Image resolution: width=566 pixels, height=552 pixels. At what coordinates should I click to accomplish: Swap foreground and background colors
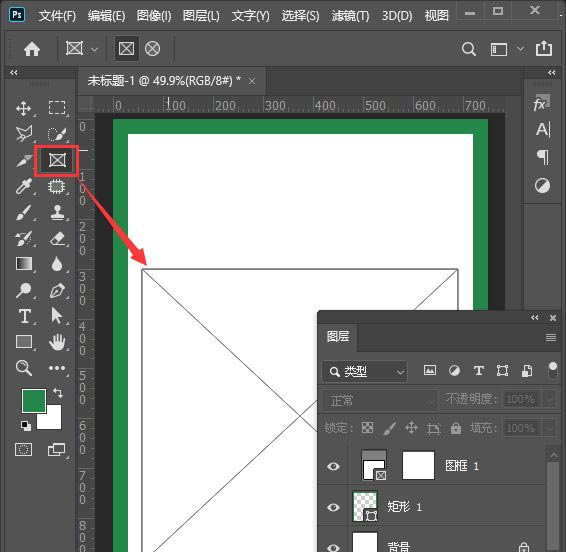[58, 392]
